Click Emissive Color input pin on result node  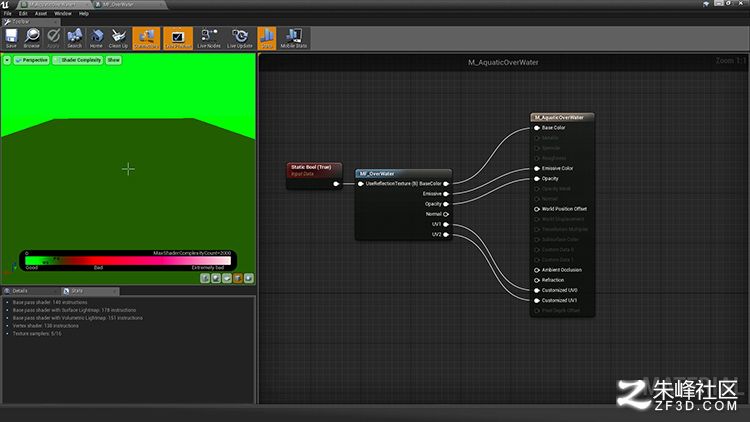pos(537,168)
